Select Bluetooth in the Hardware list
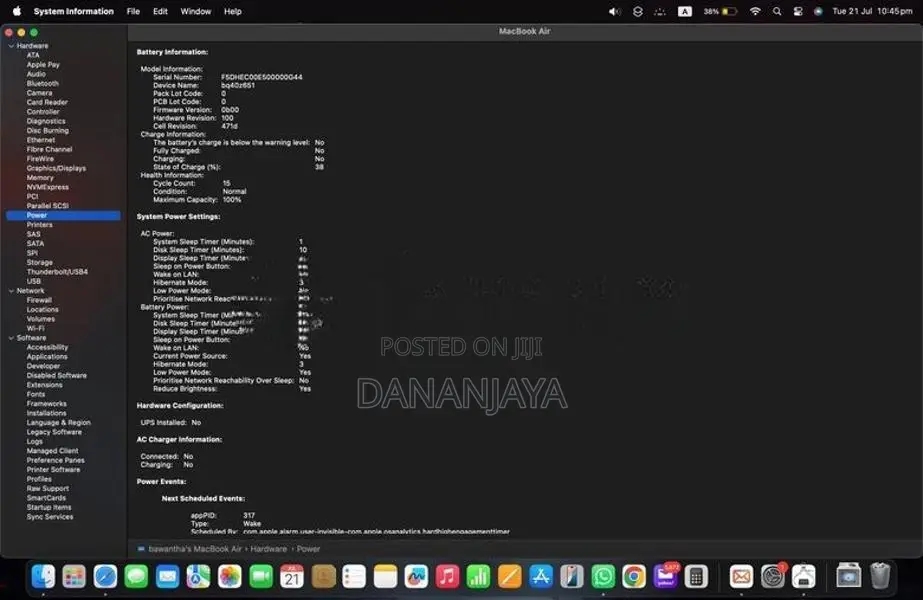Screen dimensions: 923x600 coord(42,84)
